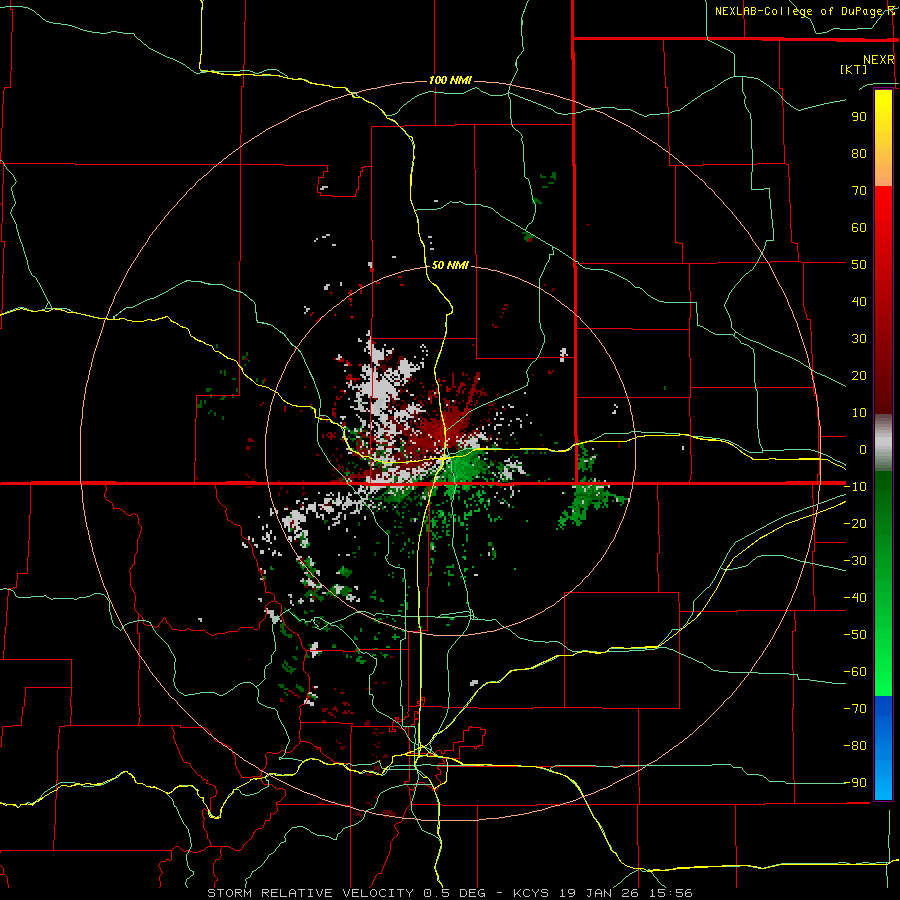Click the "50 NMI" range ring label
Image resolution: width=900 pixels, height=900 pixels.
coord(450,265)
